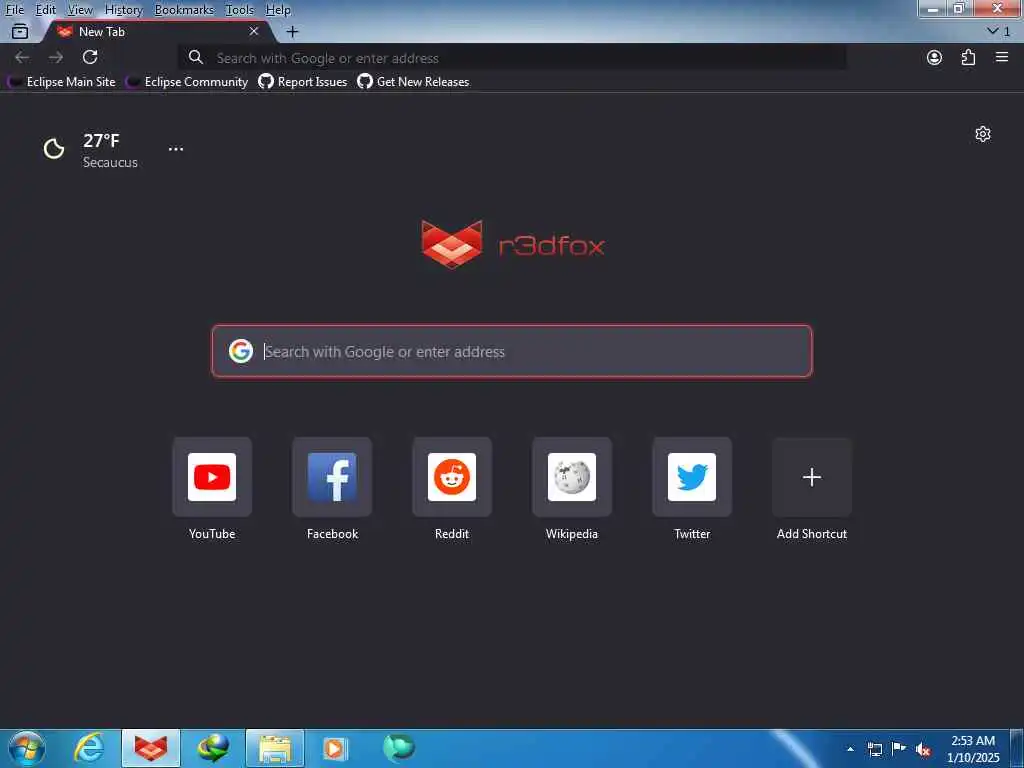1024x768 pixels.
Task: Click the 27°F temperature reading
Action: pos(101,140)
